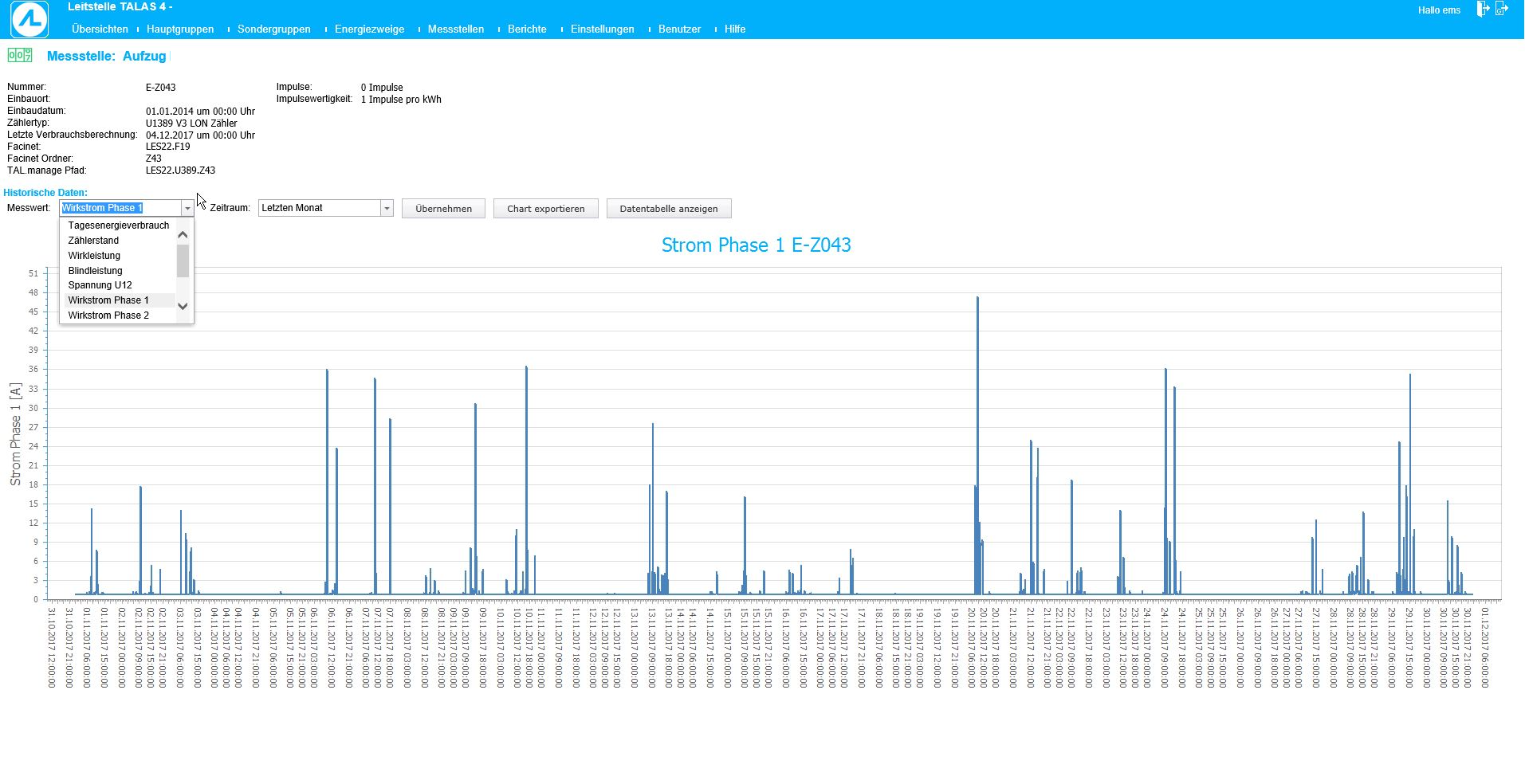Image resolution: width=1525 pixels, height=784 pixels.
Task: Click the chart title Strom Phase 1 E-Z043
Action: pos(756,245)
